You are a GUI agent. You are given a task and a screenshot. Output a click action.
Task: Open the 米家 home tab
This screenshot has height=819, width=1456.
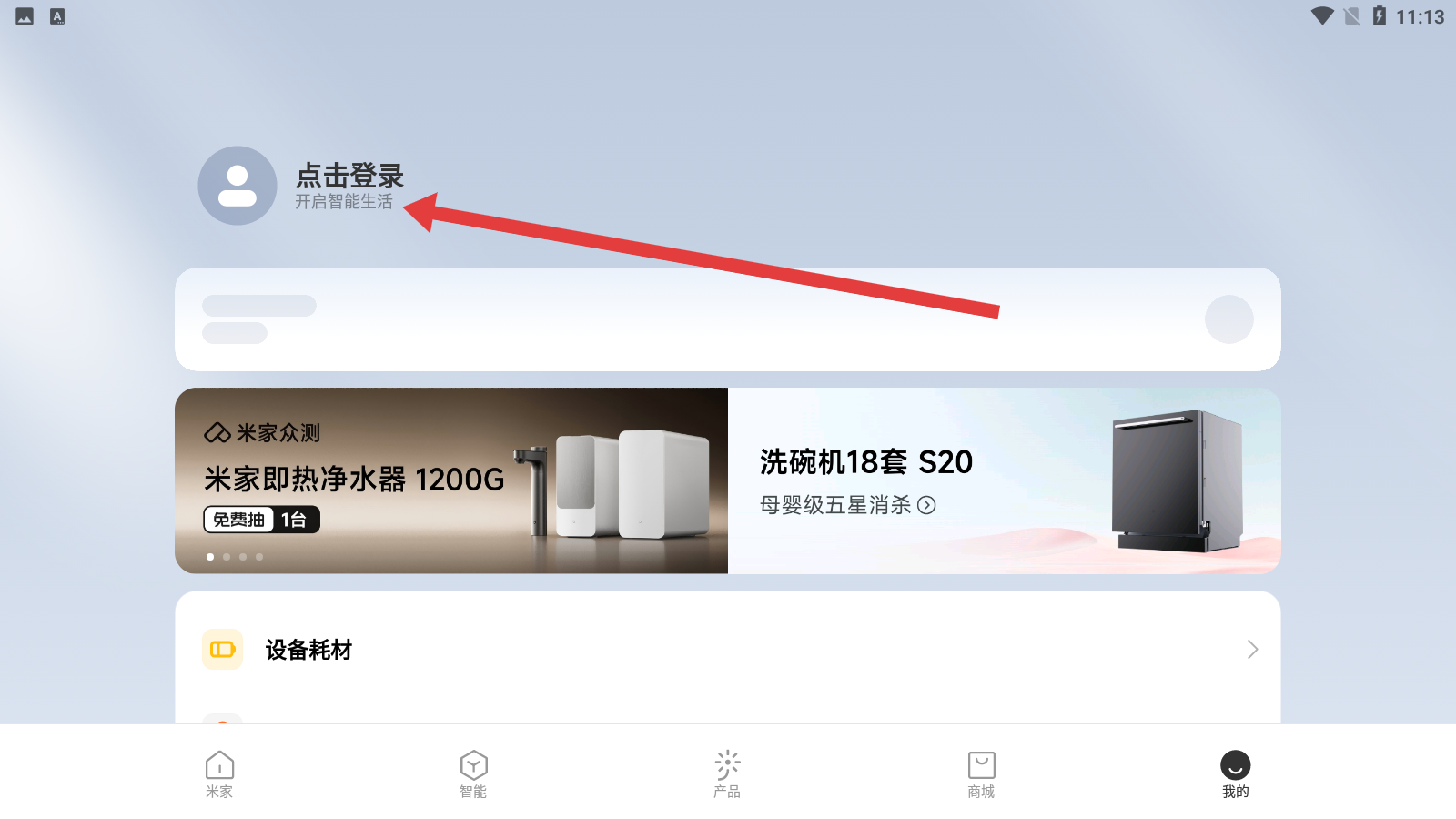pyautogui.click(x=219, y=774)
